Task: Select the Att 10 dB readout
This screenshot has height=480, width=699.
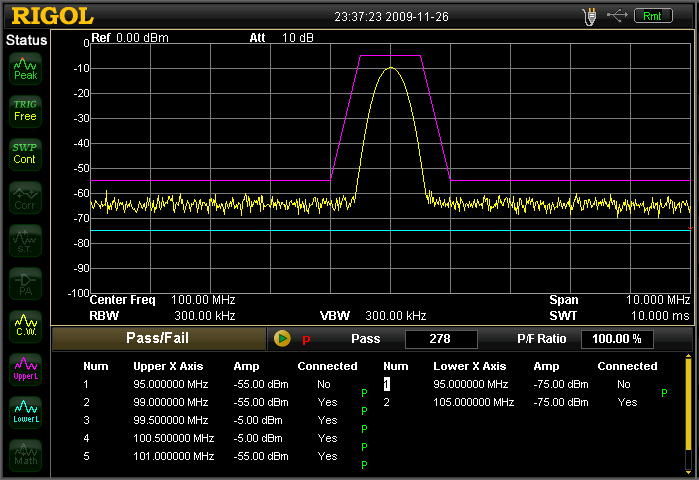Action: point(281,38)
